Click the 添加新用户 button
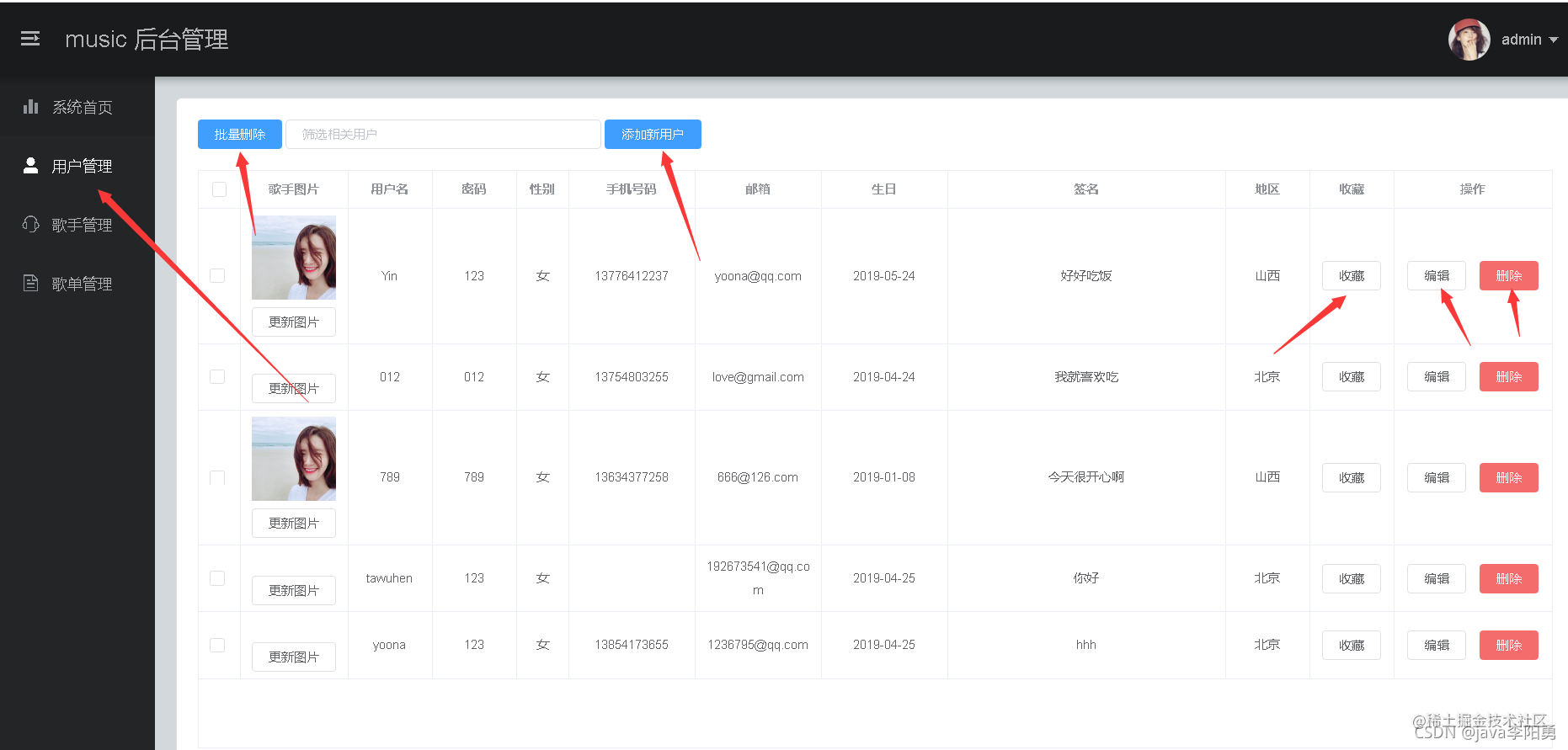Screen dimensions: 1568x750 [x=653, y=134]
